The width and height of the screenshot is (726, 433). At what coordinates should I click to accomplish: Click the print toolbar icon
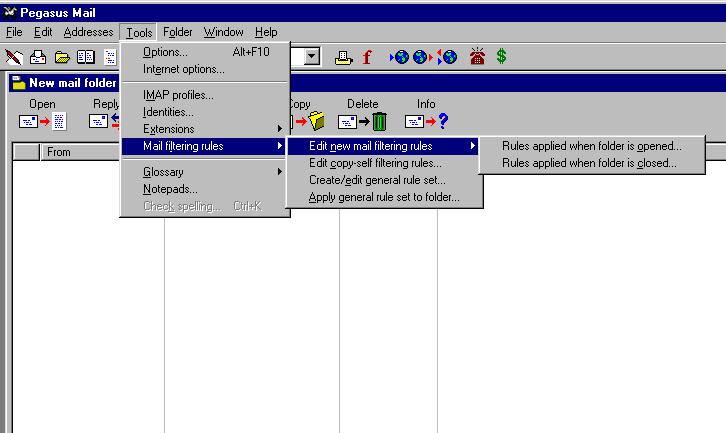(343, 57)
